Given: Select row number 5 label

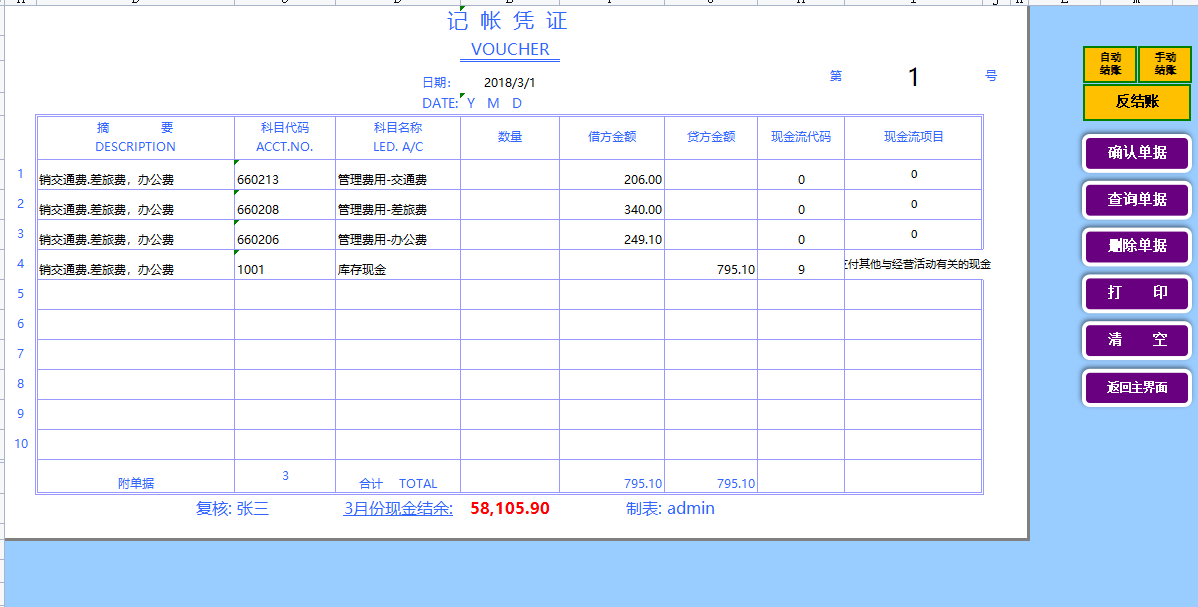Looking at the screenshot, I should (21, 294).
